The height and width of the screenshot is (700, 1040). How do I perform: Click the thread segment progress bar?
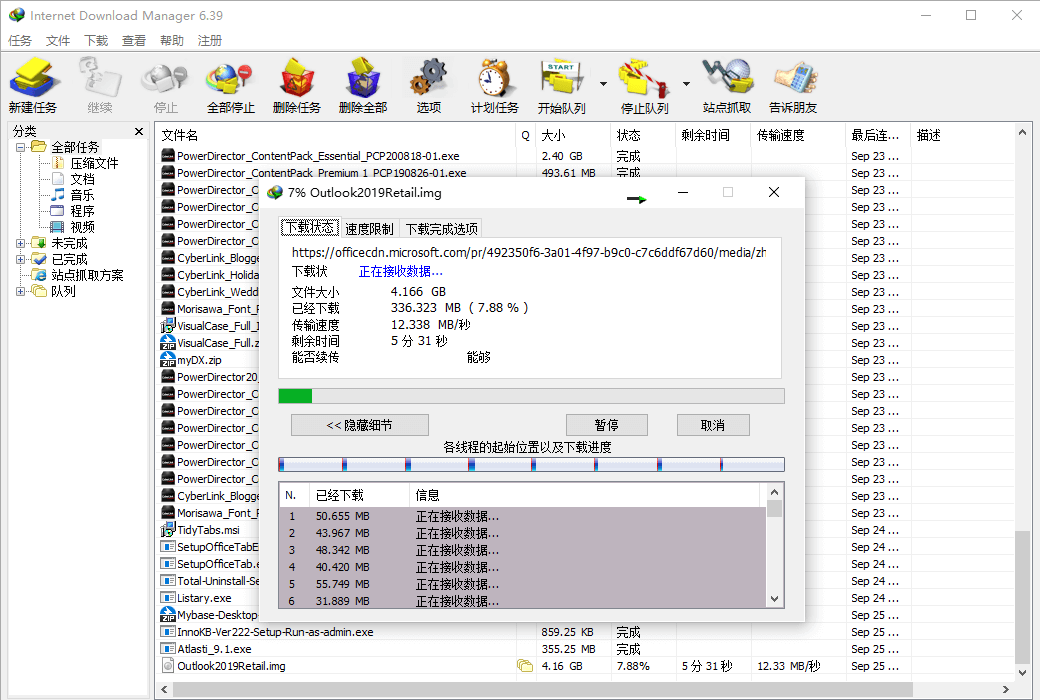tap(531, 464)
